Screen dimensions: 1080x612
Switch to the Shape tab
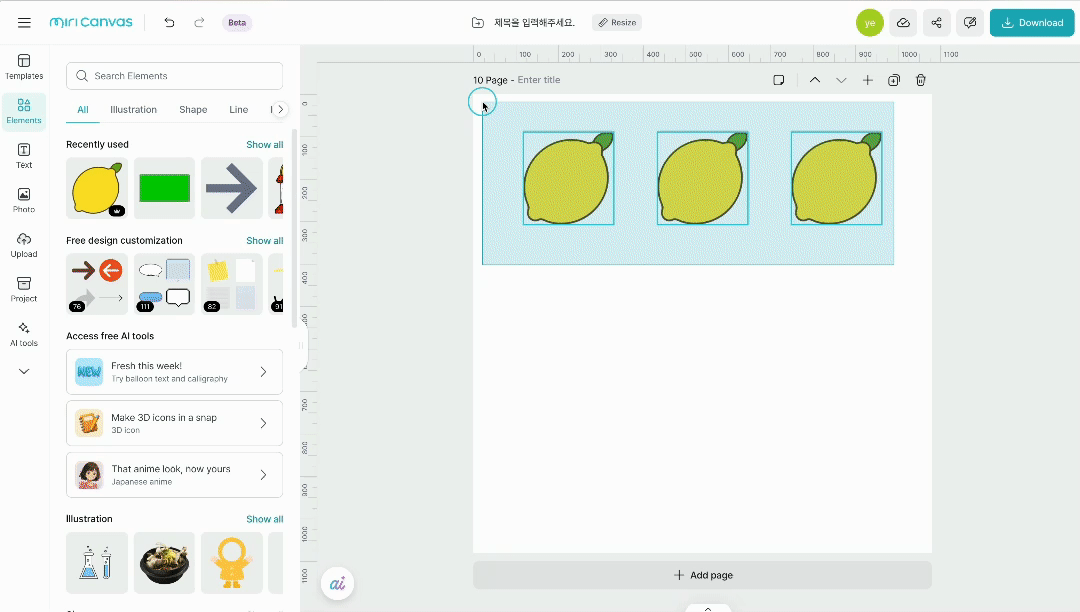point(193,109)
